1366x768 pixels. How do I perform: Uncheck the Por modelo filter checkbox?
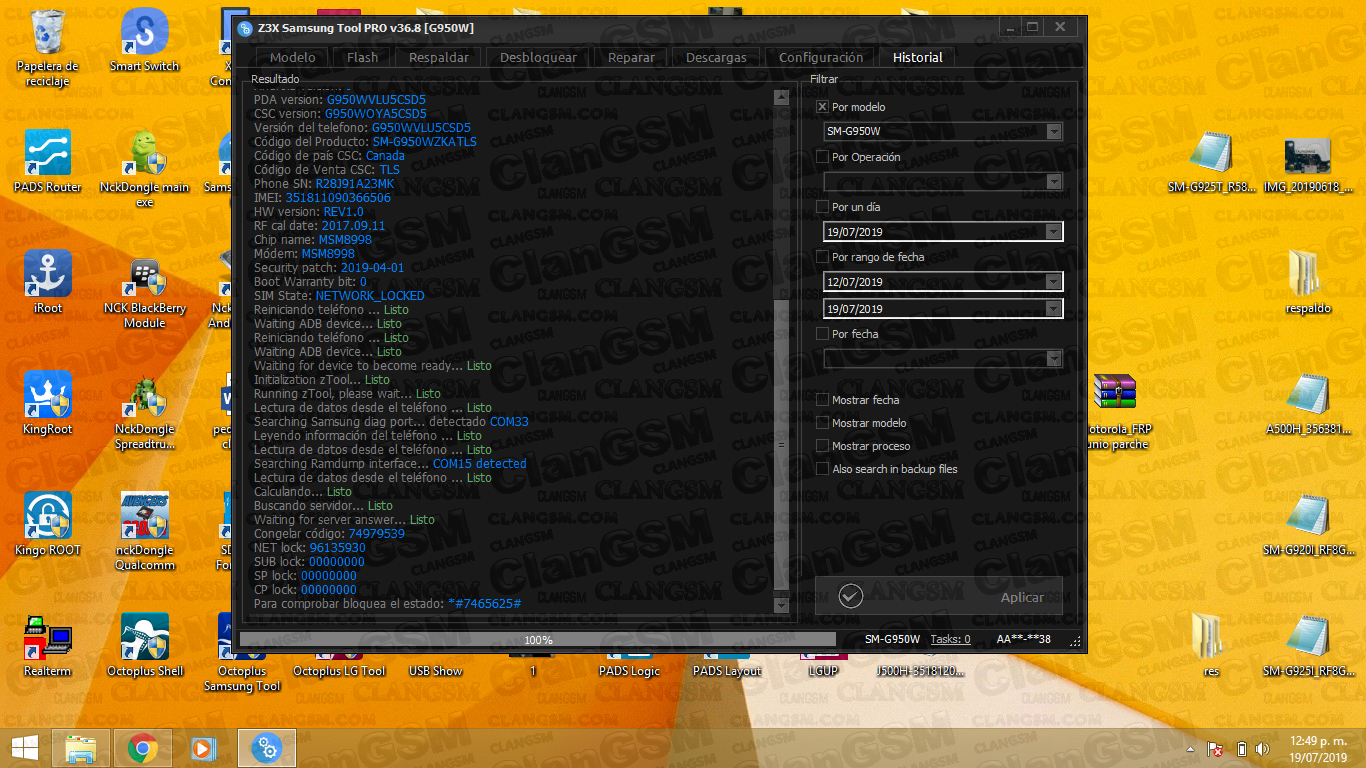pyautogui.click(x=822, y=107)
